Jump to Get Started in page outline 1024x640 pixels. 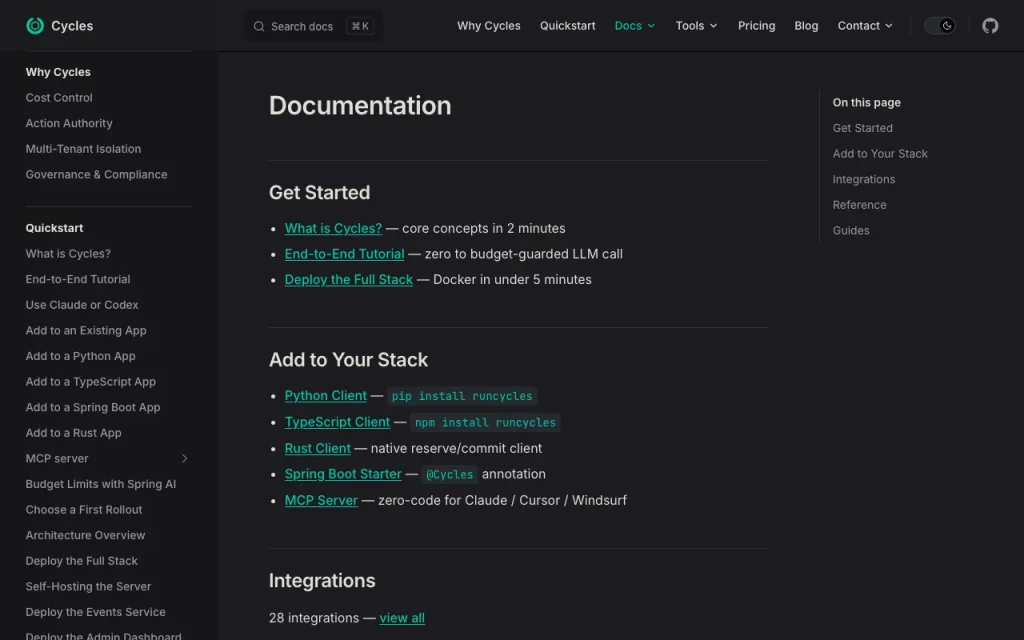[862, 128]
